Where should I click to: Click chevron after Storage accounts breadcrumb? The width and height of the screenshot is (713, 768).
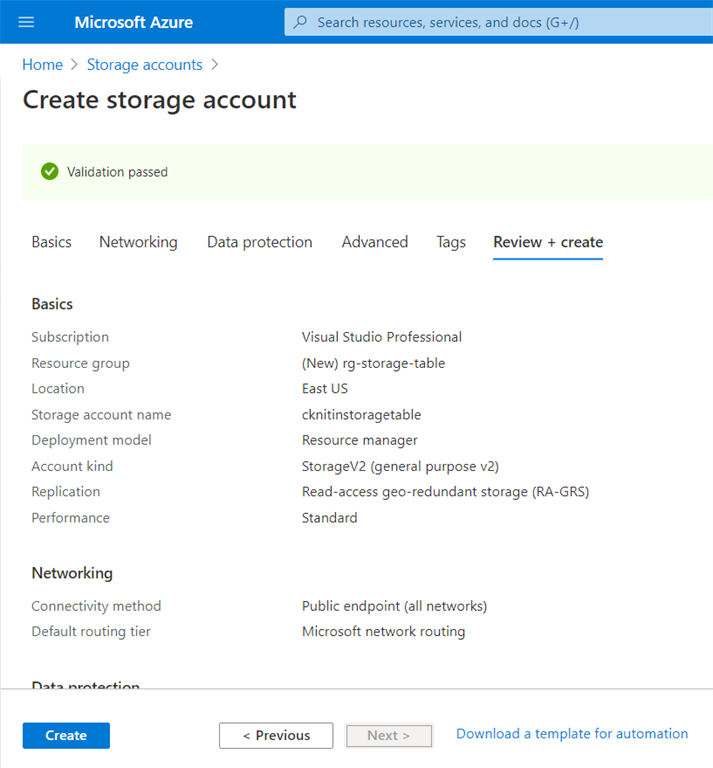[215, 65]
